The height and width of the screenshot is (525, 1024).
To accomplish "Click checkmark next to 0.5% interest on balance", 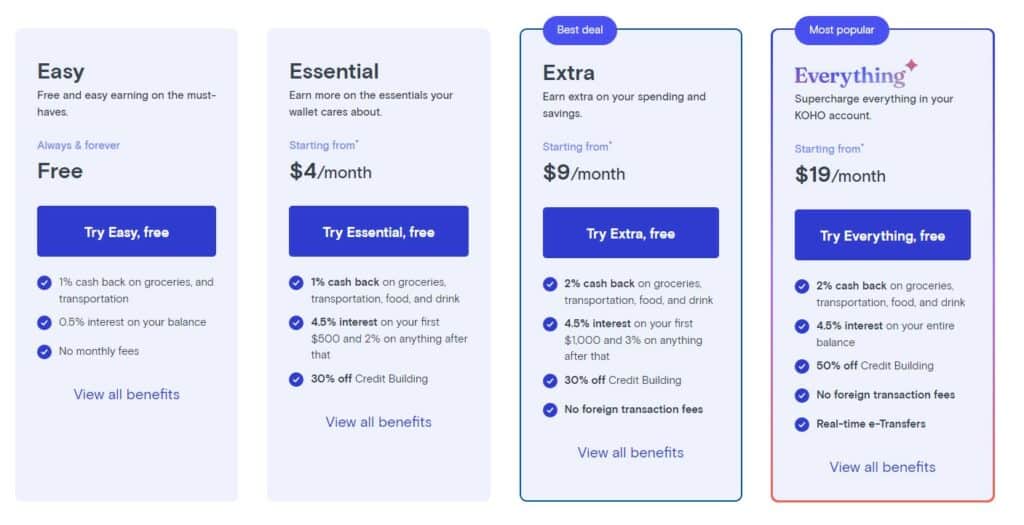I will [x=44, y=323].
